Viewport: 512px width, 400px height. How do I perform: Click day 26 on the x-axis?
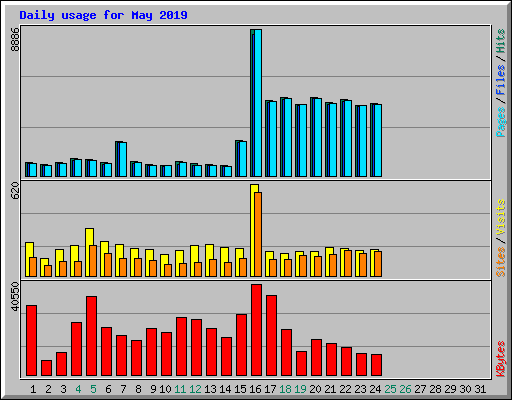[x=405, y=389]
